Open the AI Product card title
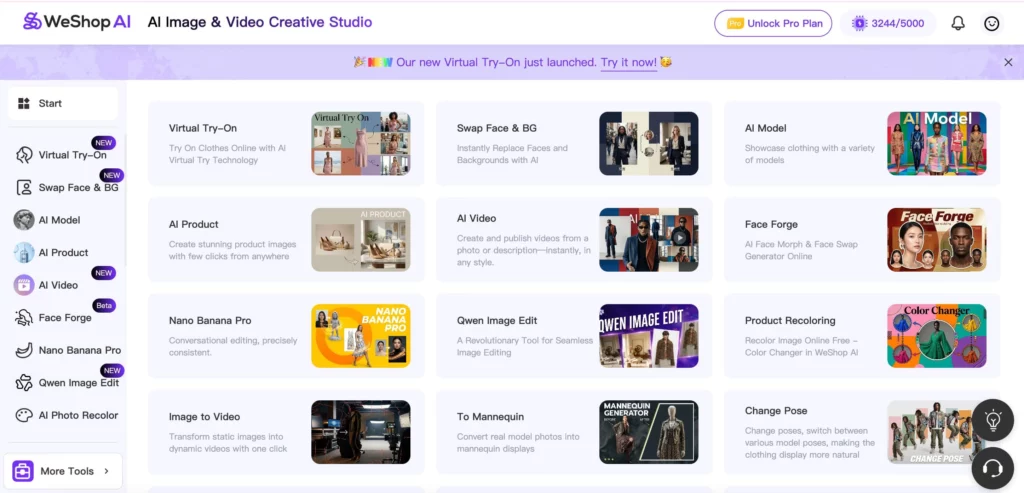Screen dimensions: 1024x493 (x=194, y=224)
